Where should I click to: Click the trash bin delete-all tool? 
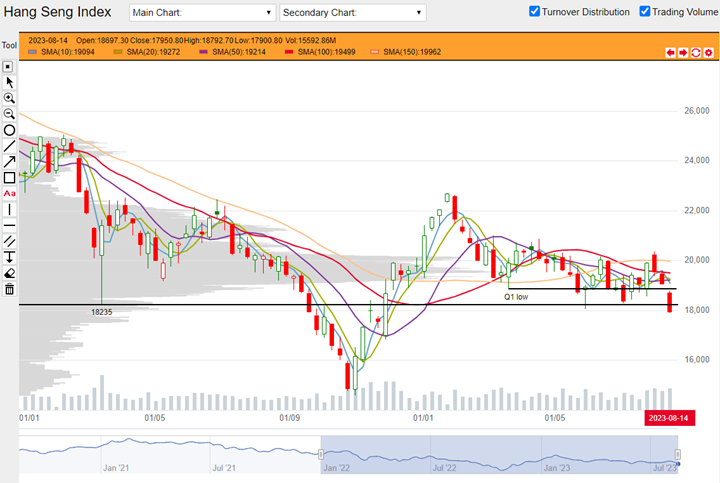(9, 289)
